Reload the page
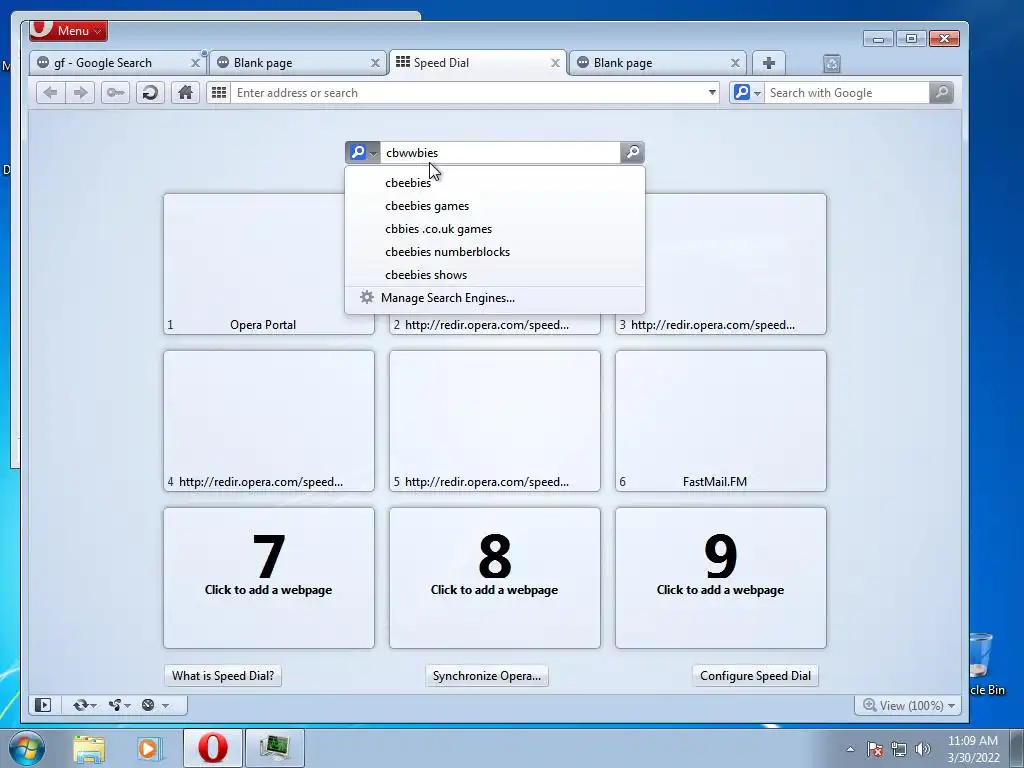This screenshot has width=1024, height=768. pyautogui.click(x=150, y=93)
